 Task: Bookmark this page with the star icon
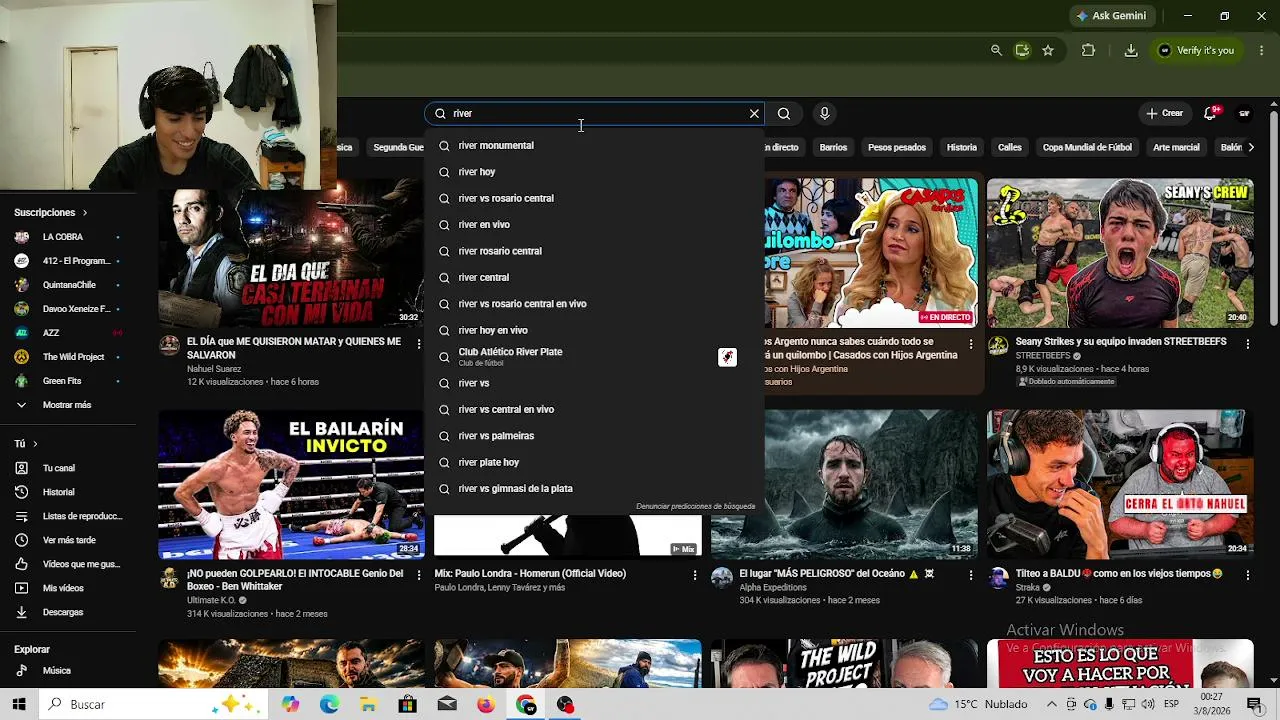point(1048,50)
